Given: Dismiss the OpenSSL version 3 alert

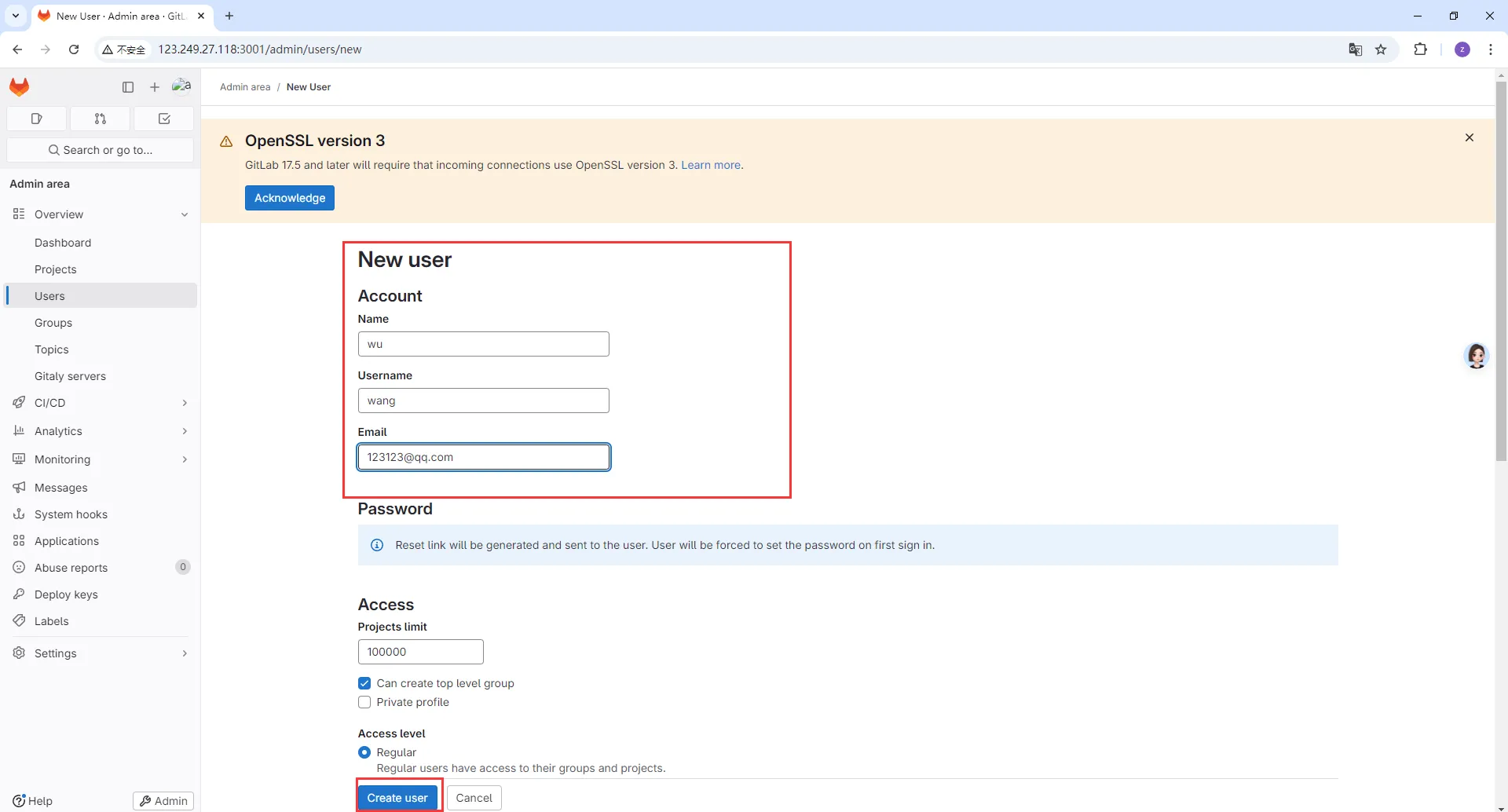Looking at the screenshot, I should (1470, 137).
